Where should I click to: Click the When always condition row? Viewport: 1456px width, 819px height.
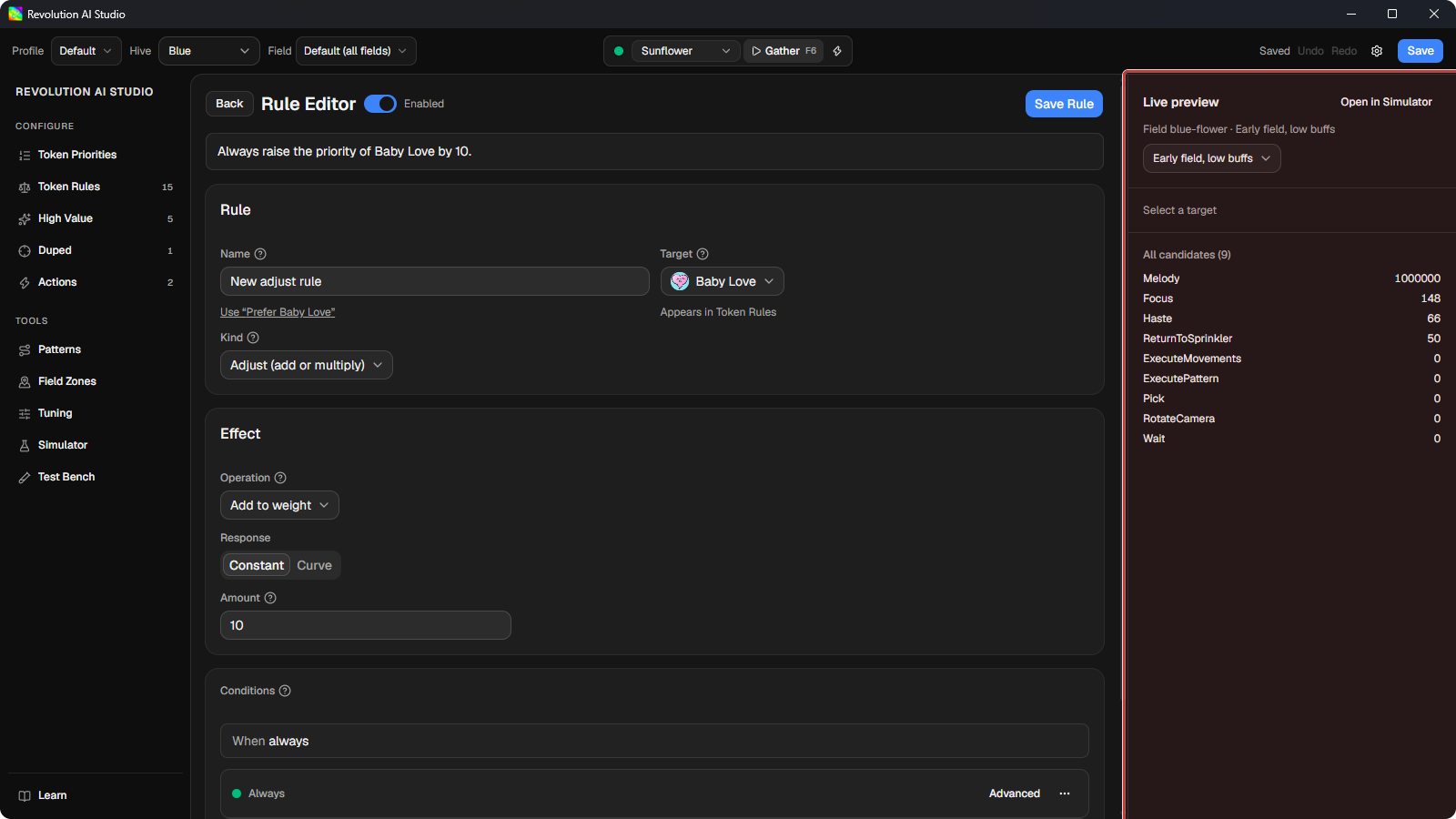tap(654, 741)
